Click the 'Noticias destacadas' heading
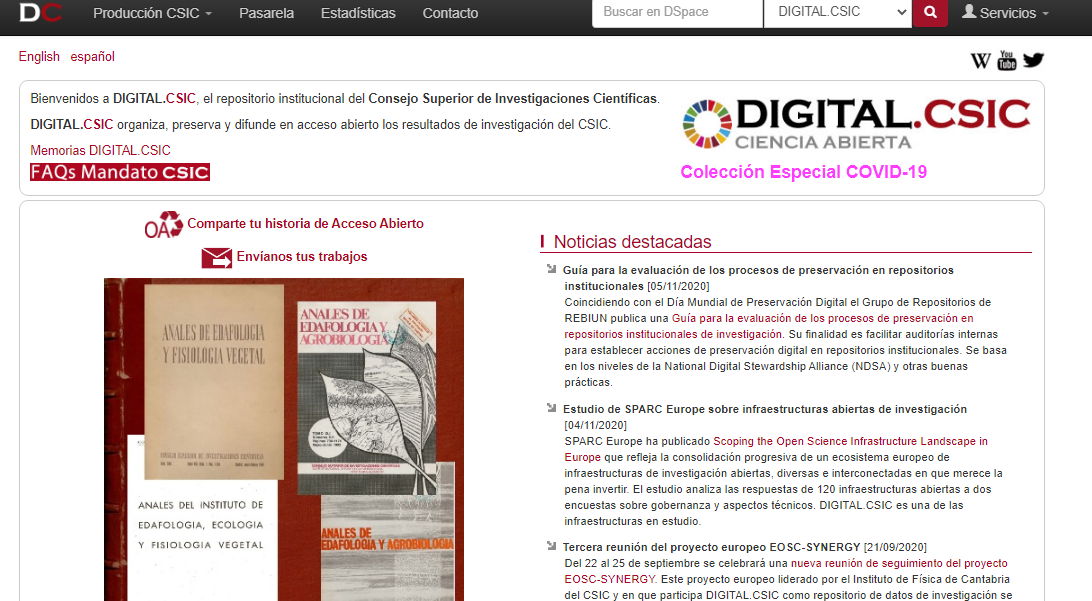Image resolution: width=1092 pixels, height=601 pixels. coord(632,242)
